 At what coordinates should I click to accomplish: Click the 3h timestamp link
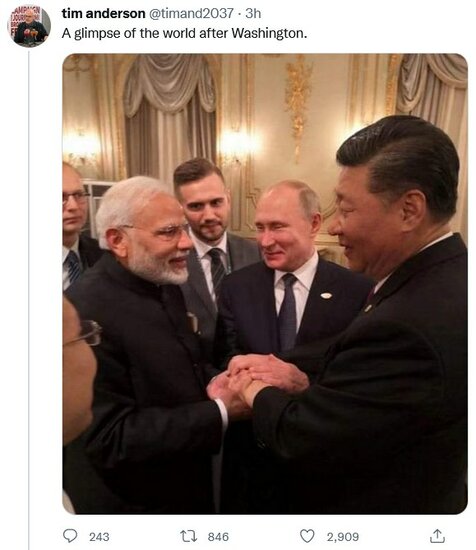(x=253, y=13)
